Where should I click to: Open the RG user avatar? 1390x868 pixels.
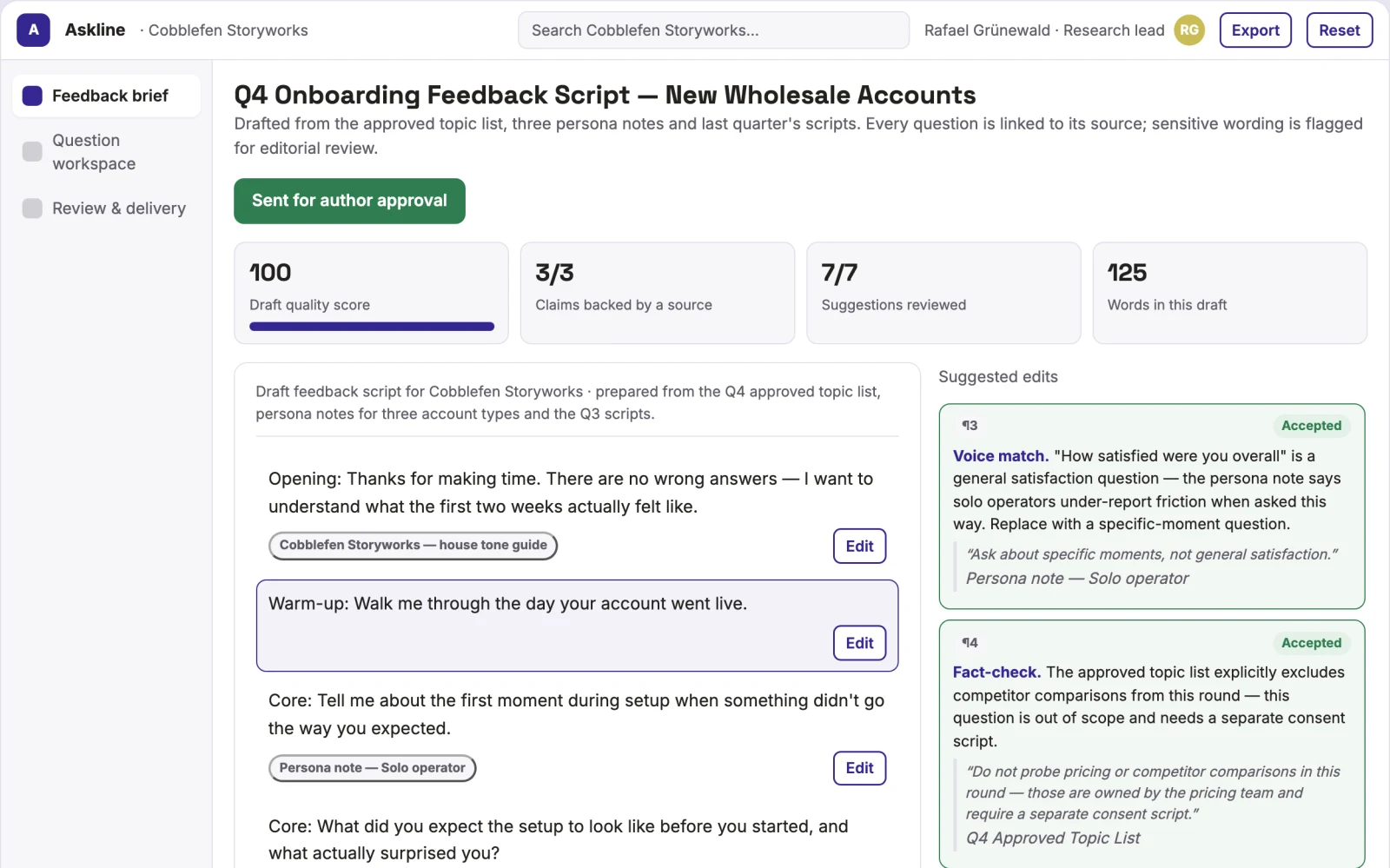coord(1189,30)
